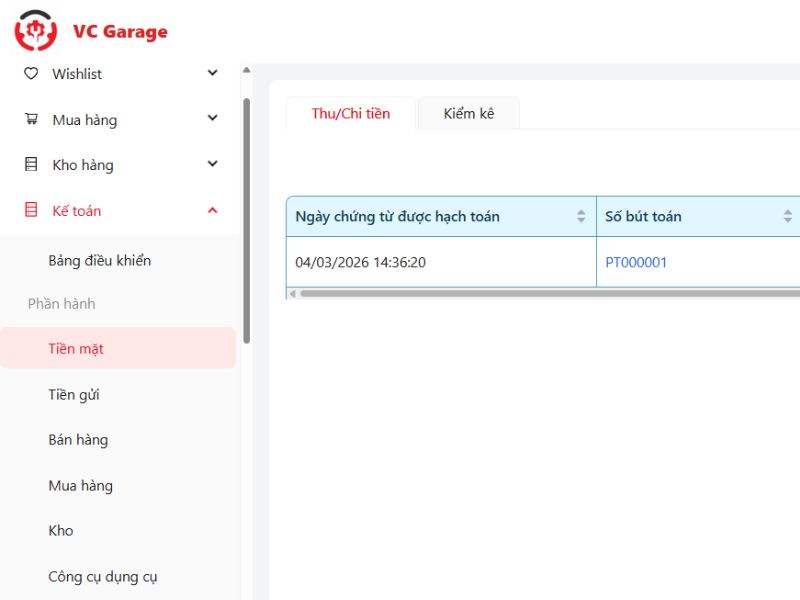Collapse the Kế toán menu chevron

pyautogui.click(x=212, y=211)
